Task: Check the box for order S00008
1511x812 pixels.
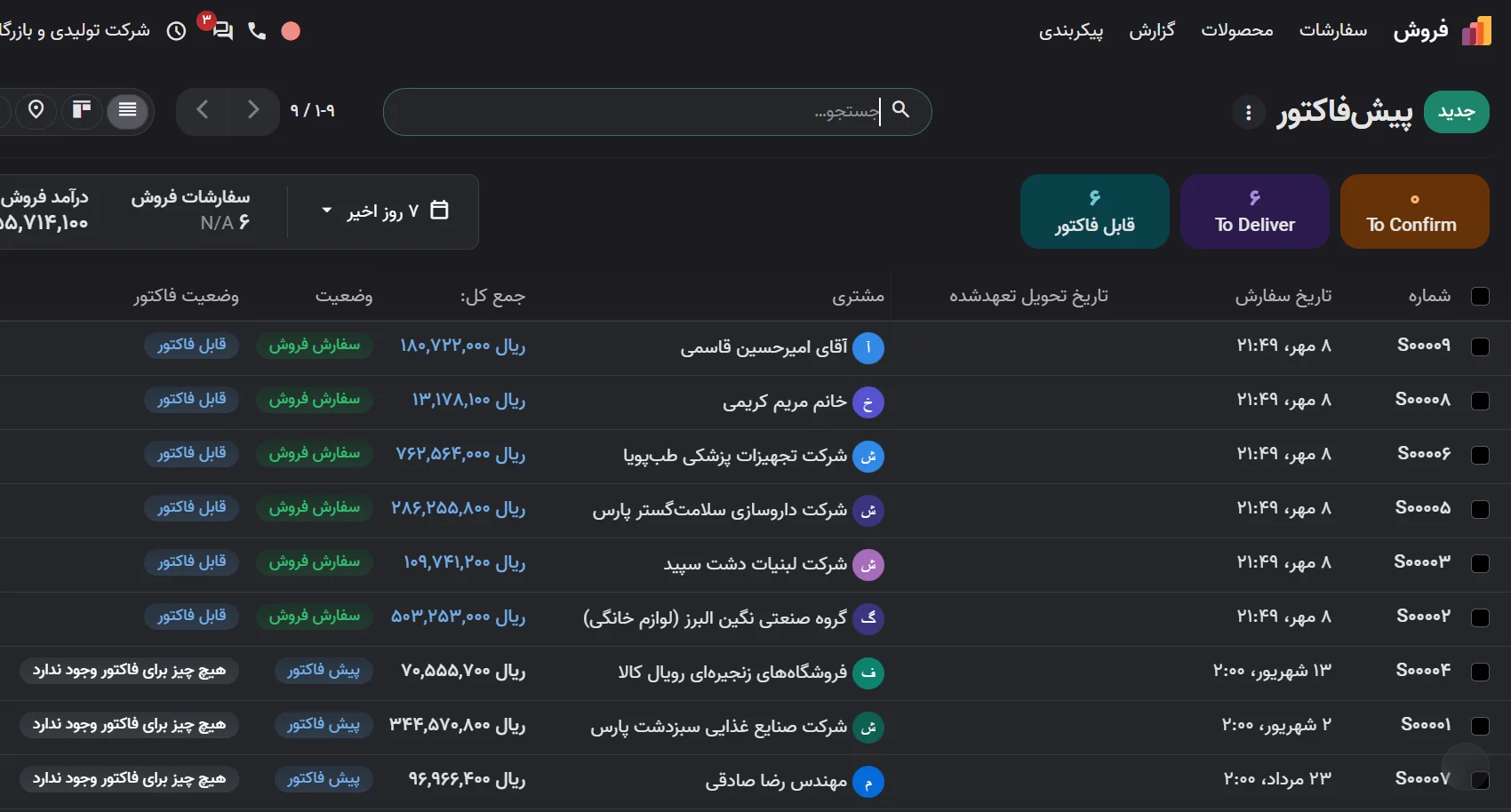Action: [1480, 401]
